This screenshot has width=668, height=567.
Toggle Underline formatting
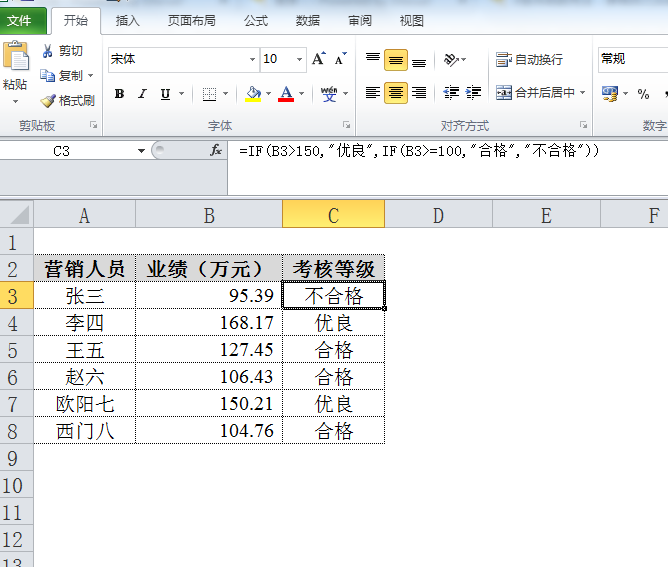click(165, 94)
